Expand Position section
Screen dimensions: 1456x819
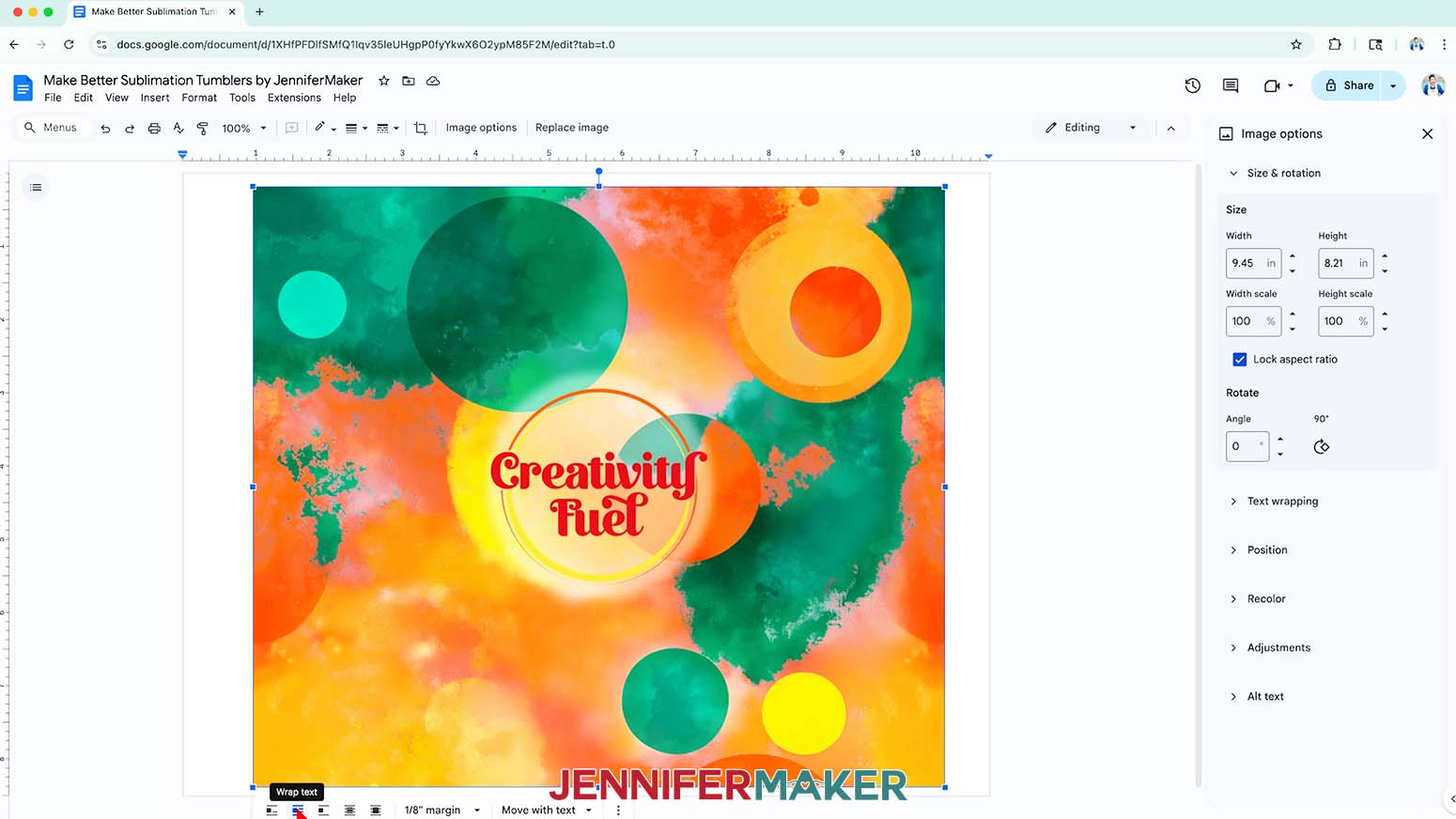(x=1233, y=550)
